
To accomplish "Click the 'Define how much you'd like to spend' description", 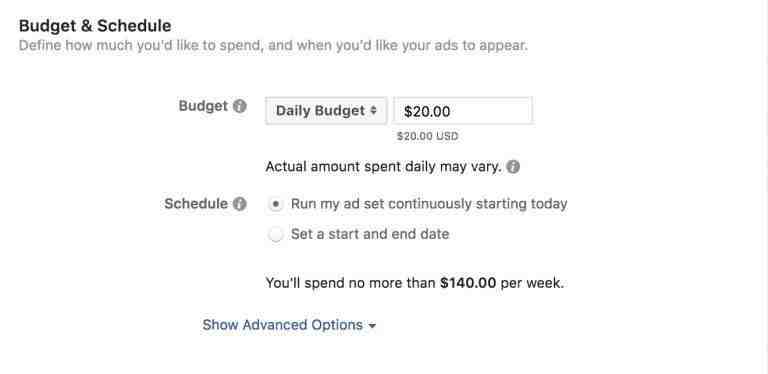I will (273, 46).
